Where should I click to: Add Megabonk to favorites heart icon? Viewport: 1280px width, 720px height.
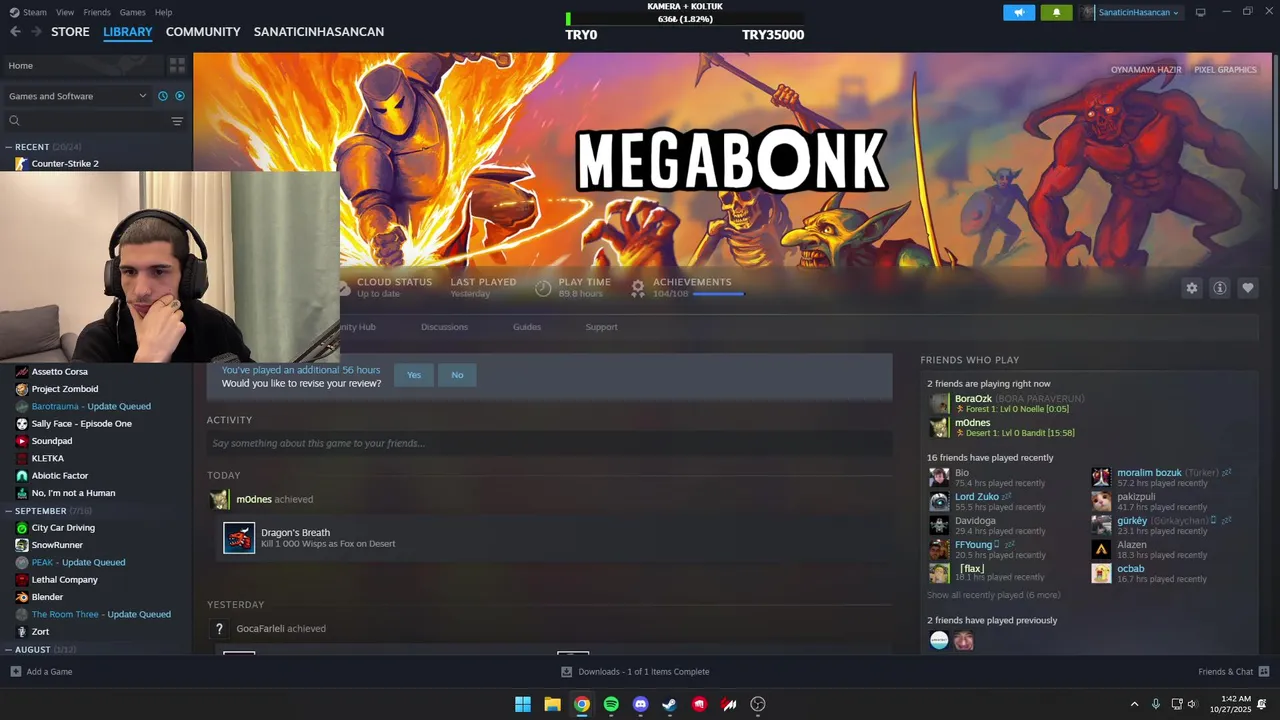1247,288
